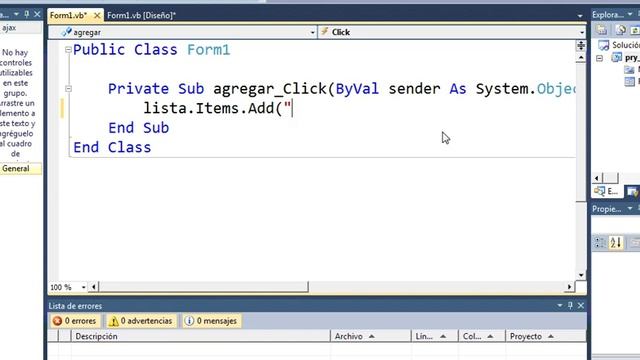
Task: Sort error list by Col... column
Action: 482,336
